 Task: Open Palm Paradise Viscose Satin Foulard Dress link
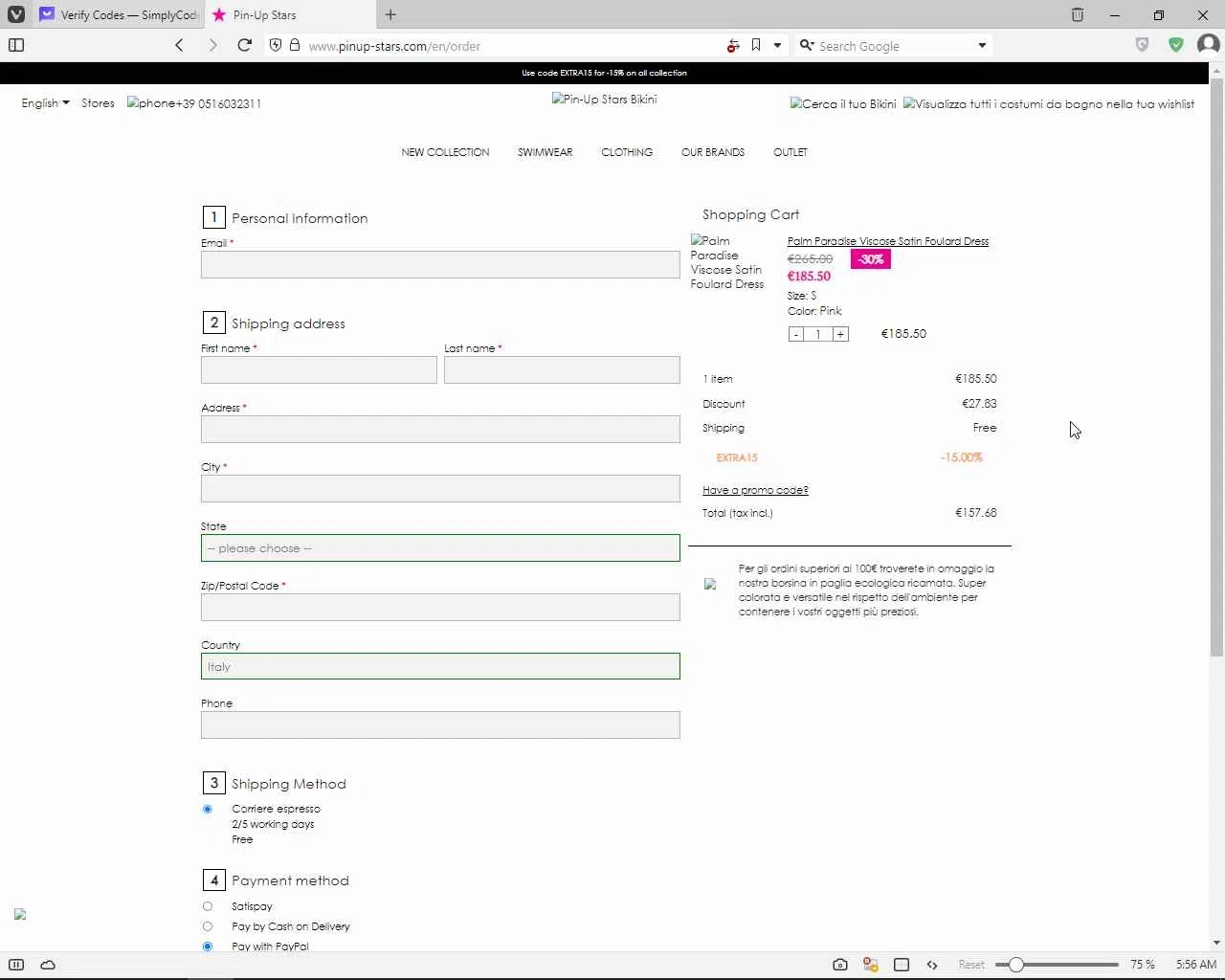coord(888,241)
